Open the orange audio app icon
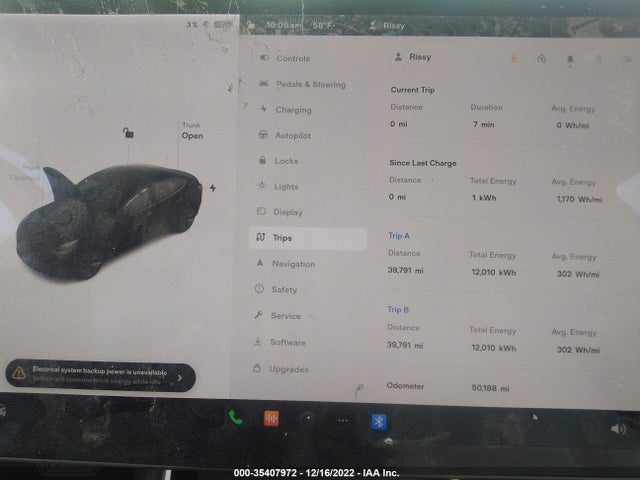The image size is (640, 480). click(271, 418)
